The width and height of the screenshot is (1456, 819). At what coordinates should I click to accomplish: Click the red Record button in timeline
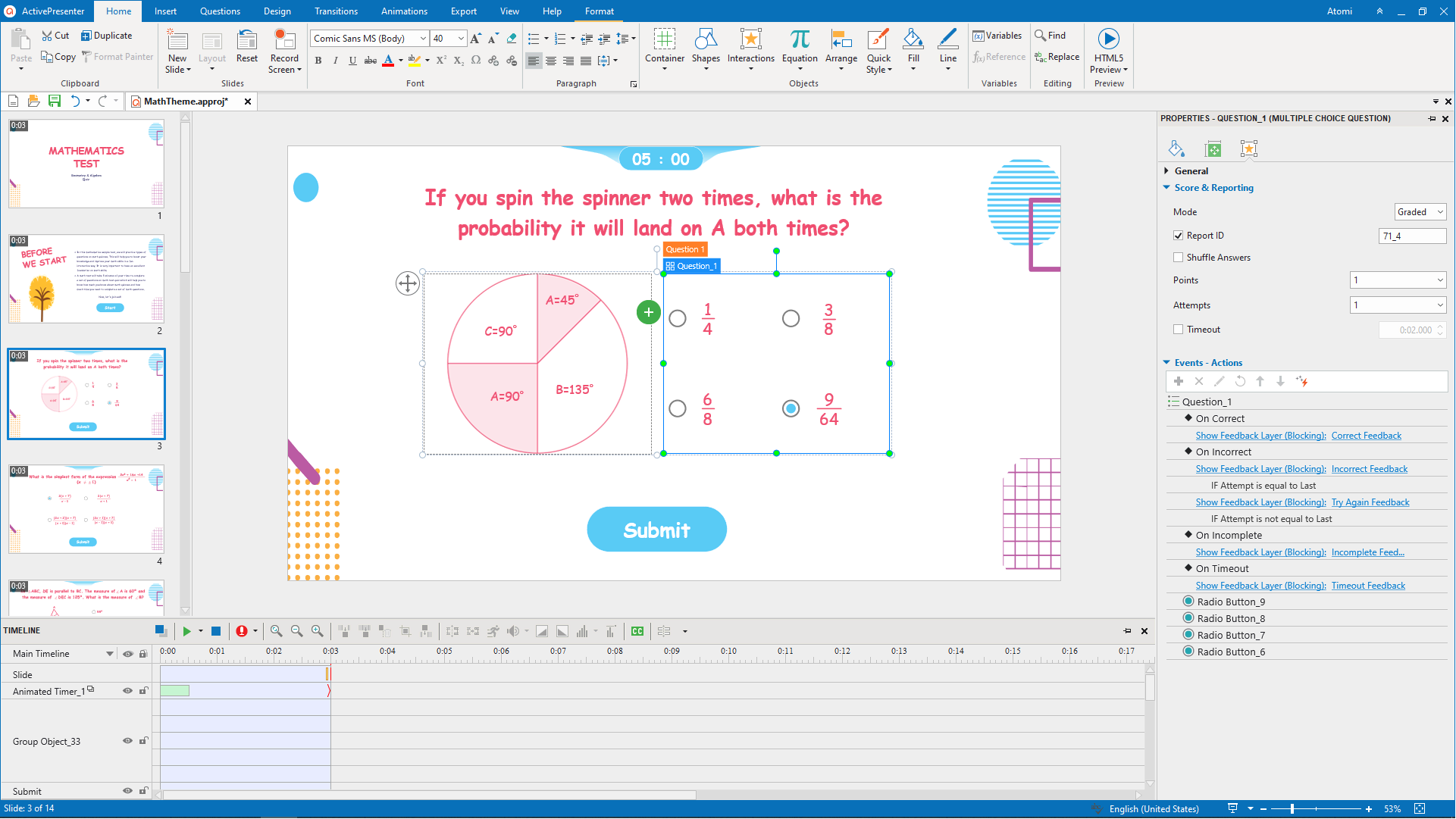click(x=242, y=631)
